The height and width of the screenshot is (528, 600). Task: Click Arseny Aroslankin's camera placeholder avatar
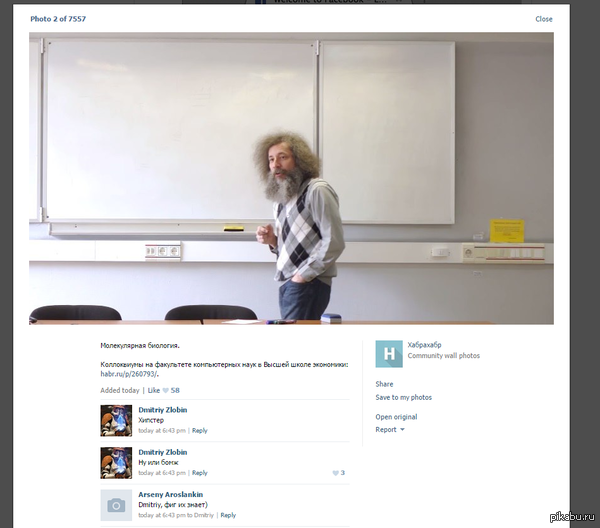pyautogui.click(x=116, y=505)
